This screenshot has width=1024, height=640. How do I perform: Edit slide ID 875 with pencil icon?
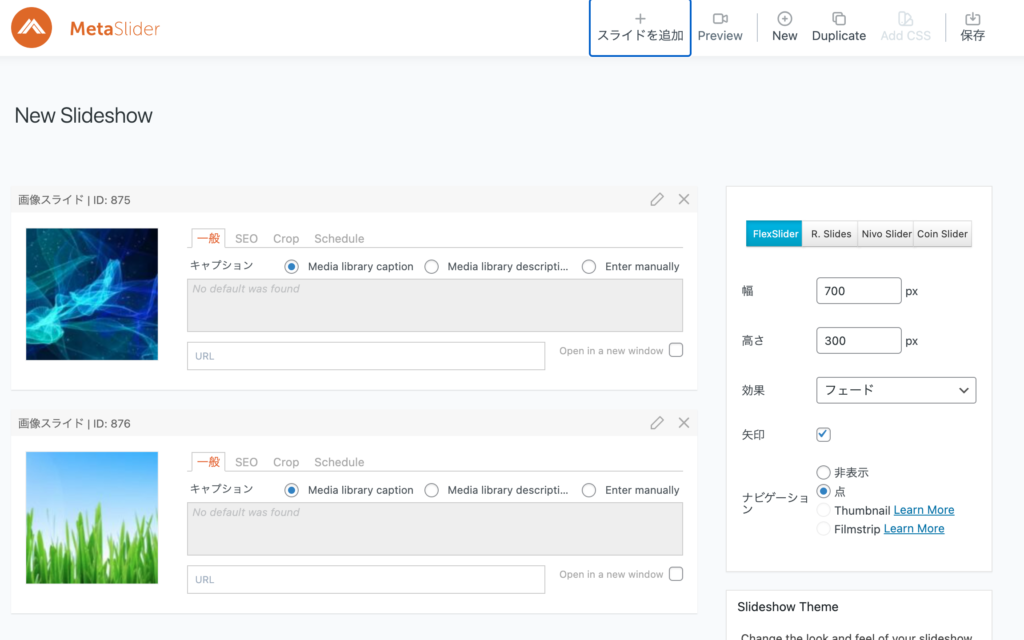tap(657, 199)
